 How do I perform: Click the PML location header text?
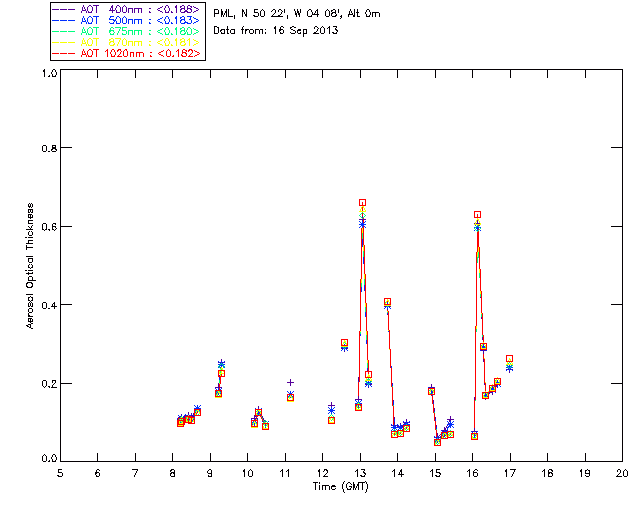297,13
